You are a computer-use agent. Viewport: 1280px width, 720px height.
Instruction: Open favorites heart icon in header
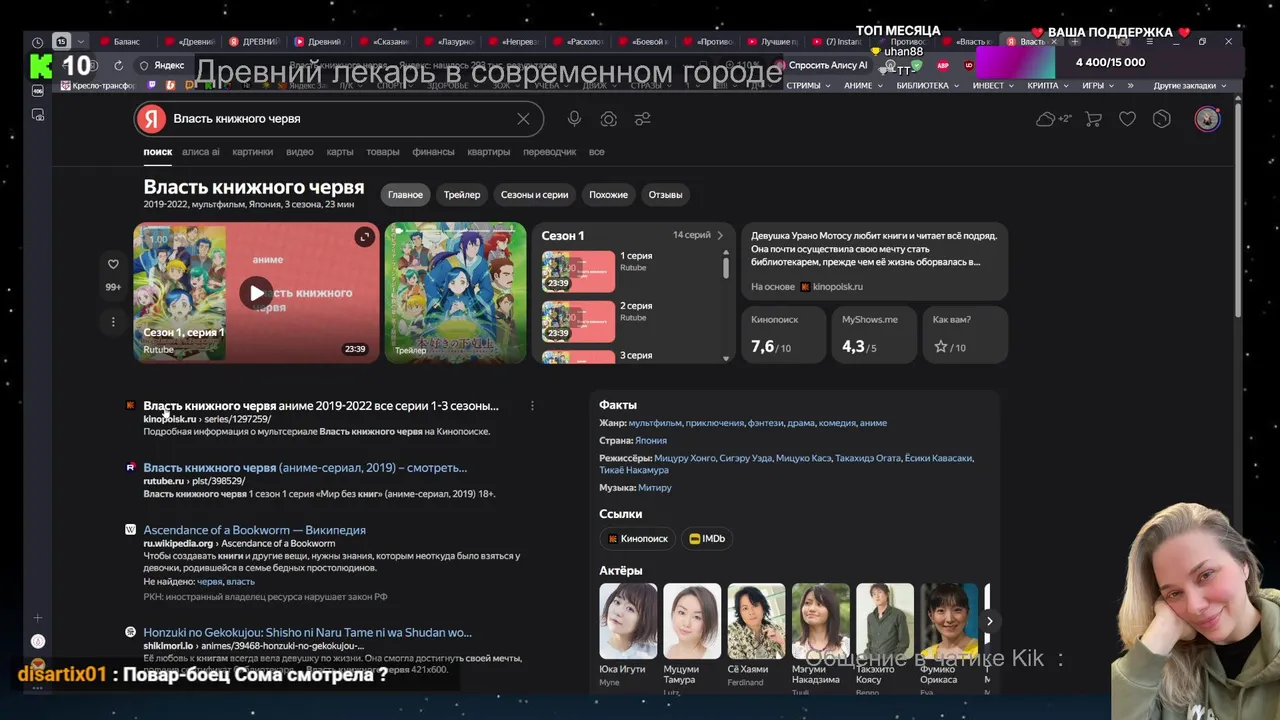point(1127,119)
